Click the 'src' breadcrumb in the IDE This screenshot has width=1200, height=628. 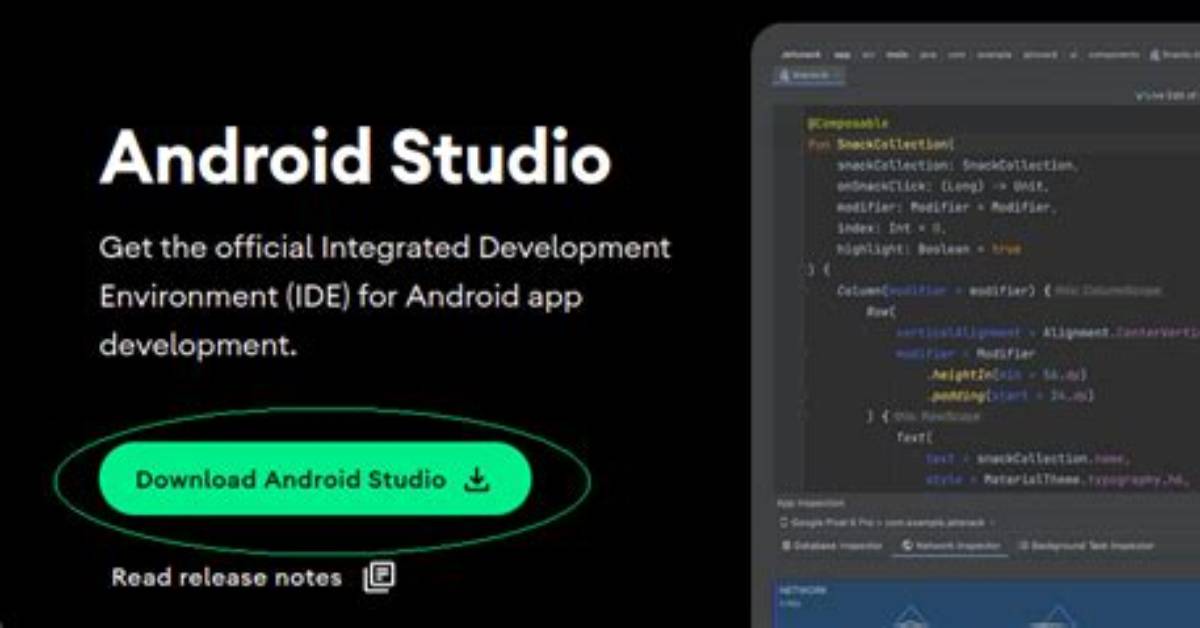click(x=867, y=55)
